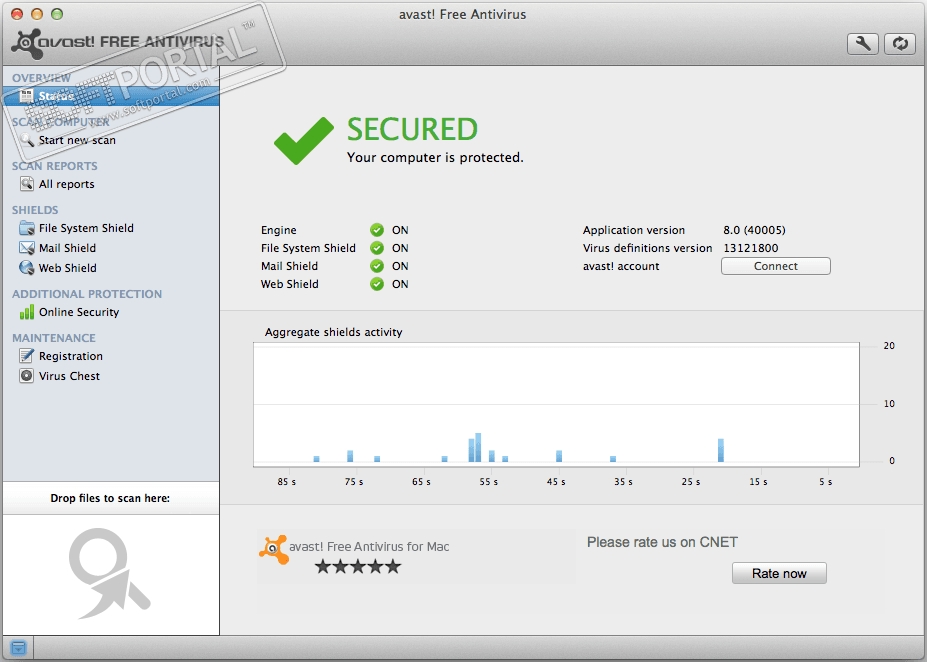
Task: Click the Engine status label
Action: [x=278, y=230]
